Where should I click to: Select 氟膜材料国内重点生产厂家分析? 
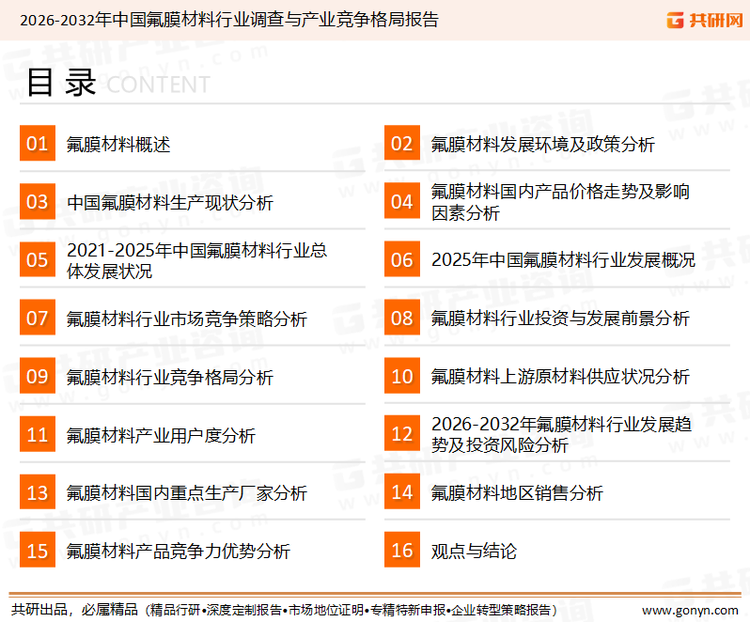pyautogui.click(x=187, y=493)
